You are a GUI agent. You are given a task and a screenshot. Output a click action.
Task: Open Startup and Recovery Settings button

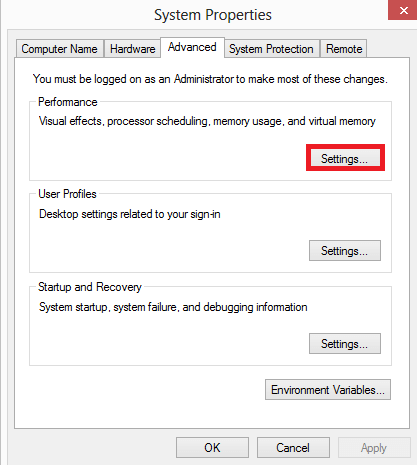coord(345,343)
